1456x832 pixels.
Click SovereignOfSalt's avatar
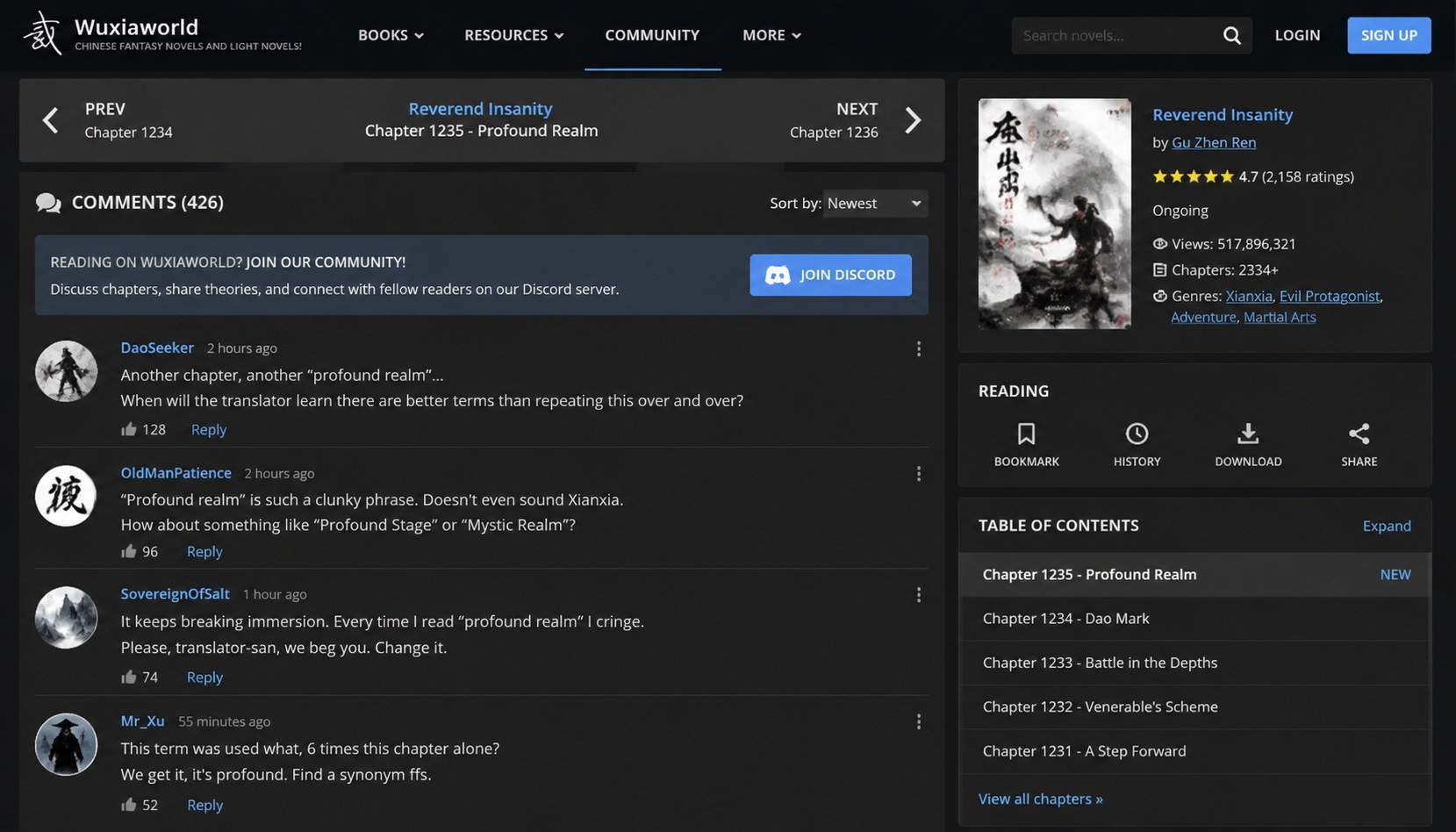66,618
